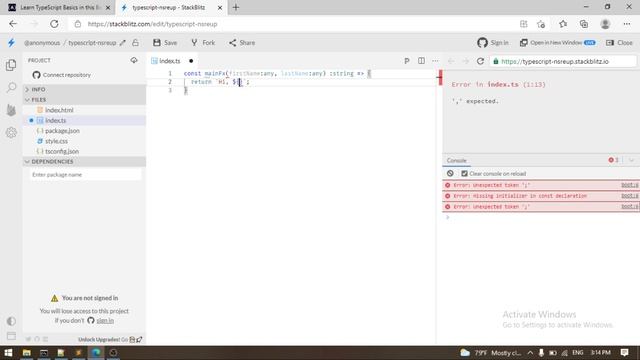This screenshot has height=360, width=640.
Task: Sign in with GitHub in toolbar
Action: 493,42
